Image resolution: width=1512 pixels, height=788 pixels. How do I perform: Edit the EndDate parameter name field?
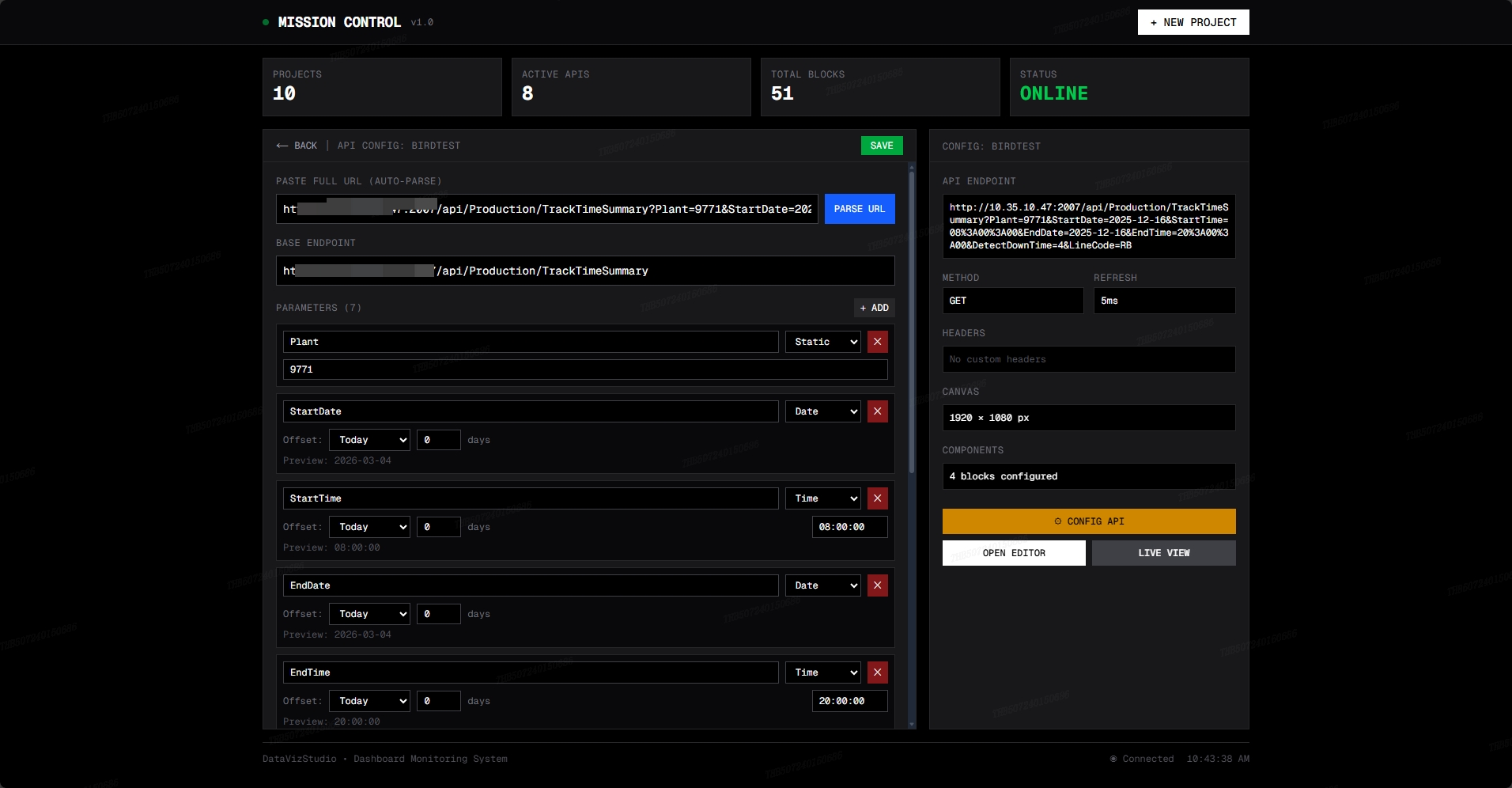tap(531, 585)
